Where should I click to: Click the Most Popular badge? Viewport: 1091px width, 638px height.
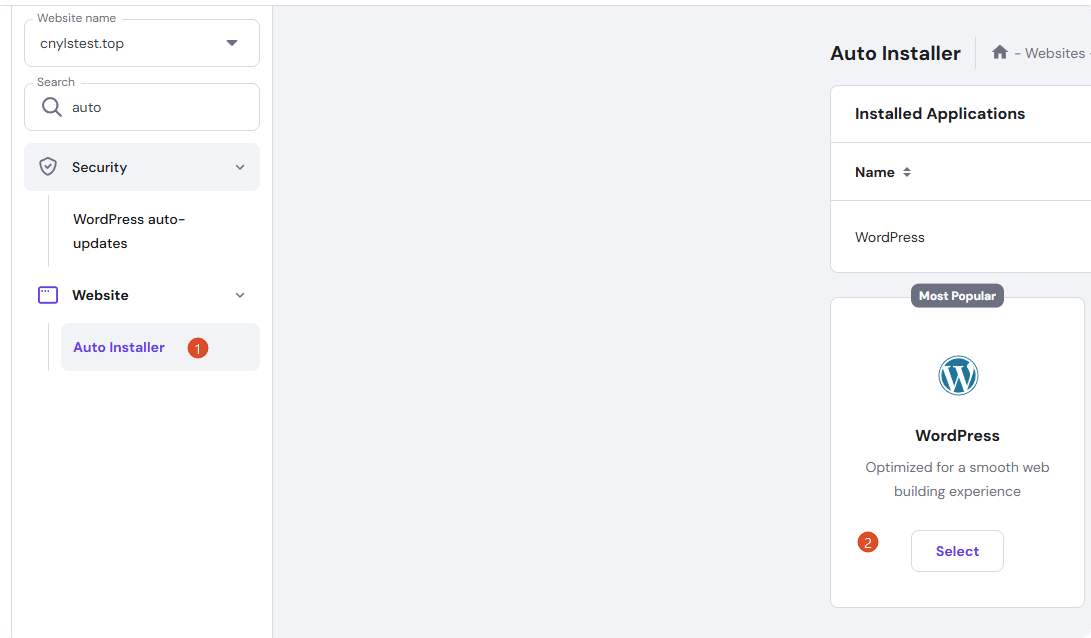957,296
